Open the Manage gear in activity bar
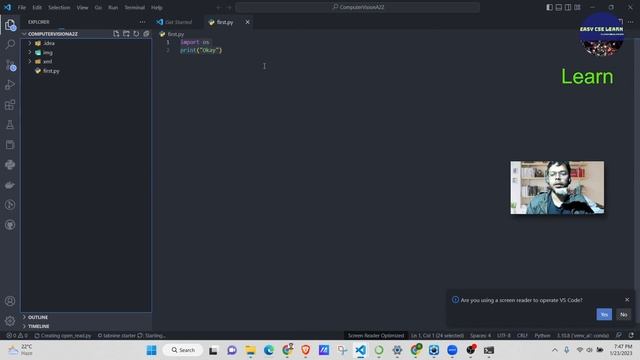Image resolution: width=640 pixels, height=360 pixels. [10, 321]
